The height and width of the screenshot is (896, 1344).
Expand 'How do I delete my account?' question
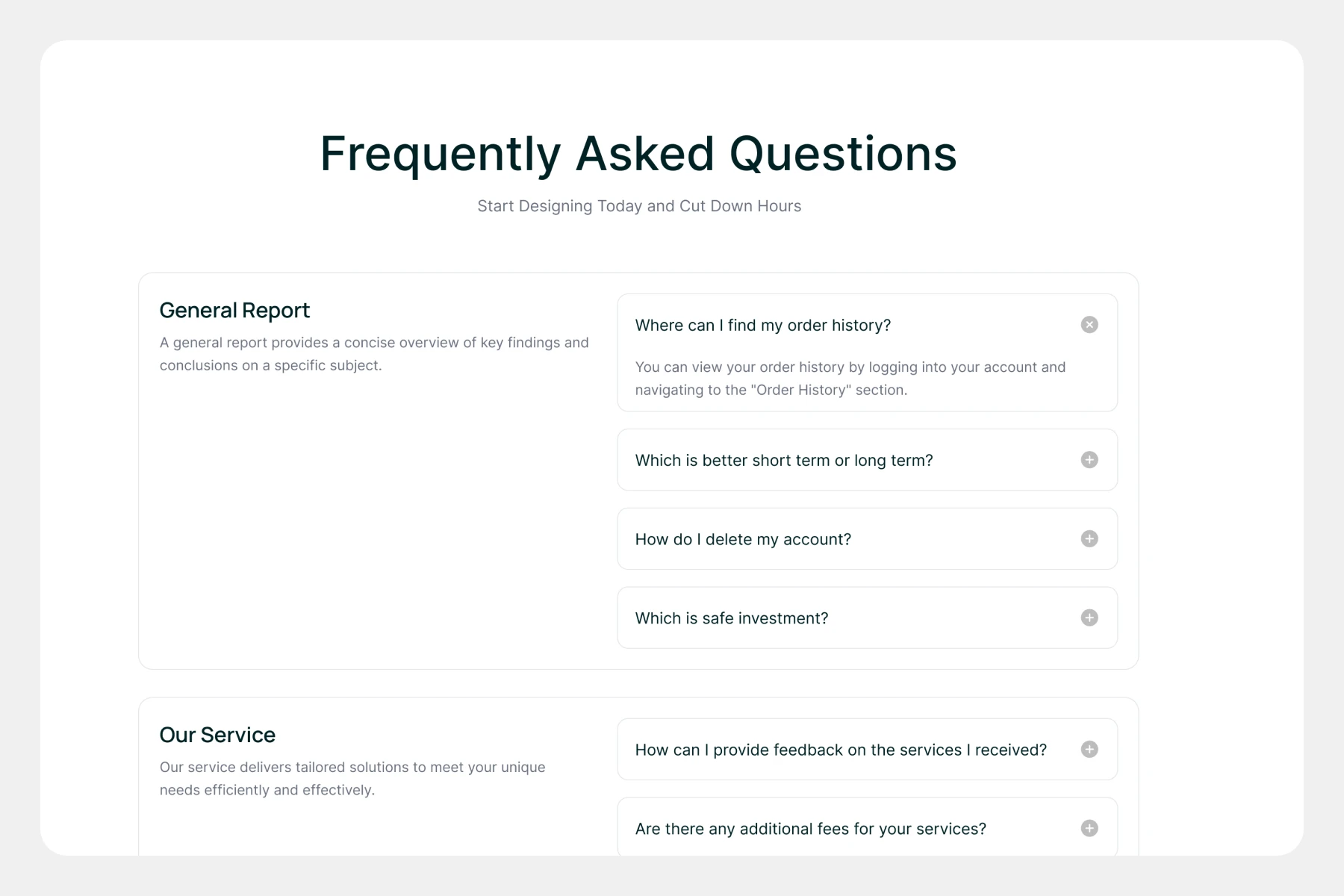pos(743,540)
